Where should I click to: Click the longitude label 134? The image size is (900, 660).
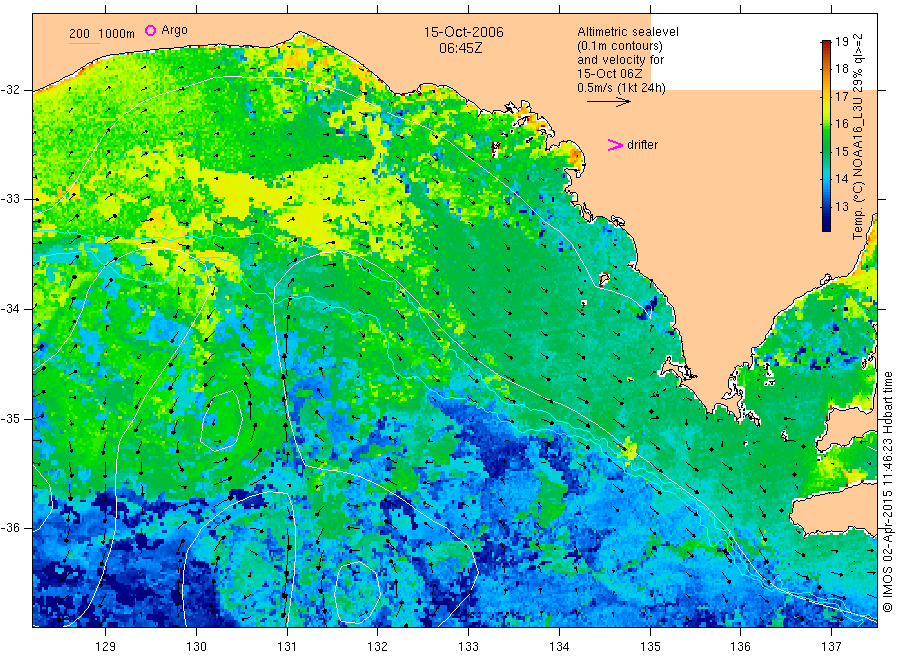(559, 647)
